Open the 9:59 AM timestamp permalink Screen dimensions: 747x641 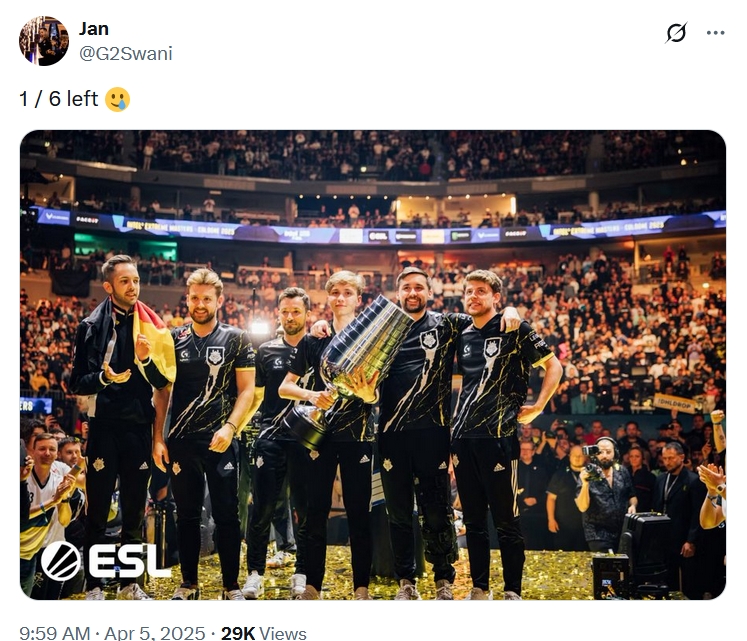(x=55, y=633)
